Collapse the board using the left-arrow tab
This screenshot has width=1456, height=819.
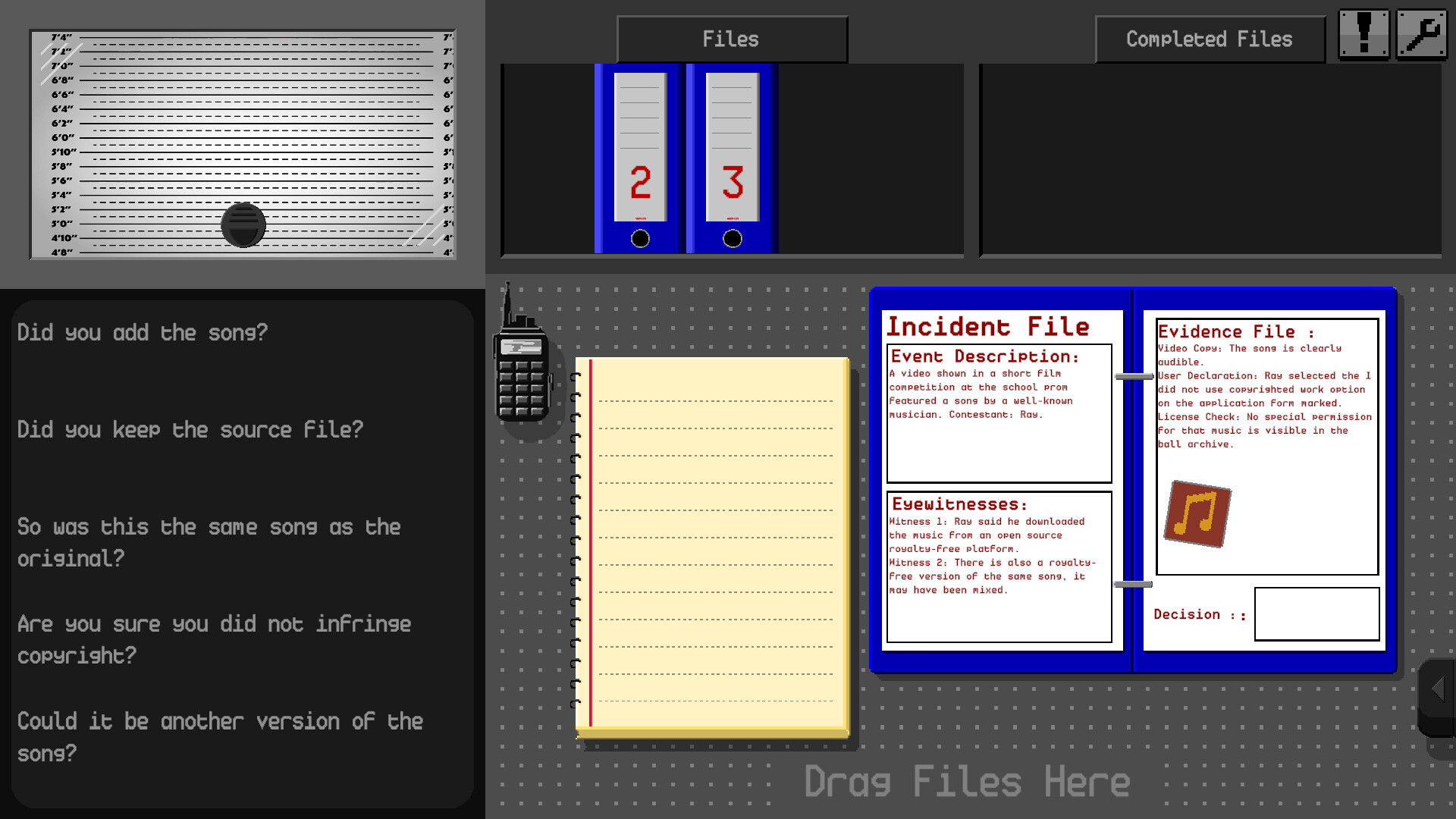pos(1438,689)
